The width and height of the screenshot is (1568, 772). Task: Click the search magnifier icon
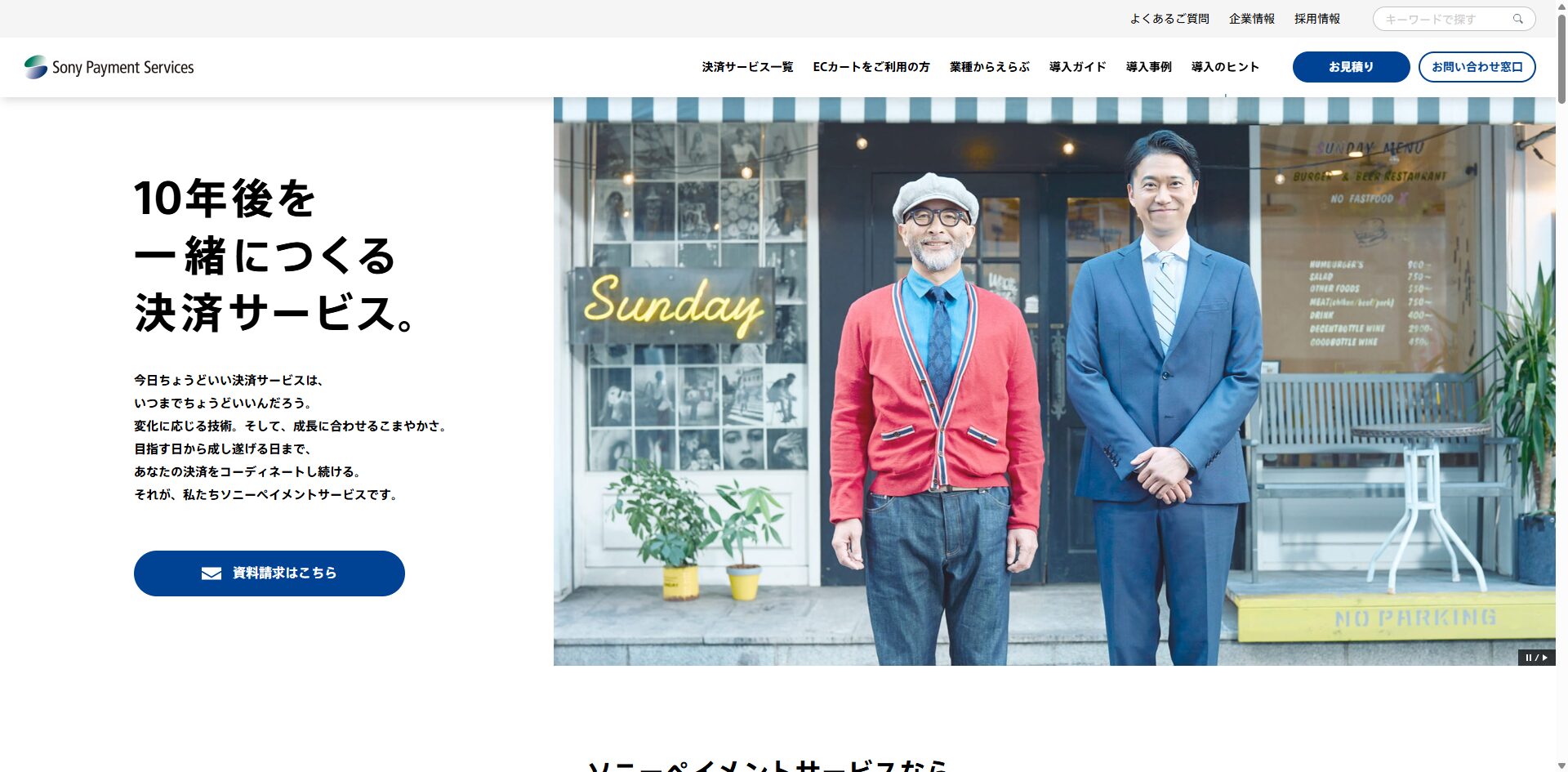tap(1517, 19)
